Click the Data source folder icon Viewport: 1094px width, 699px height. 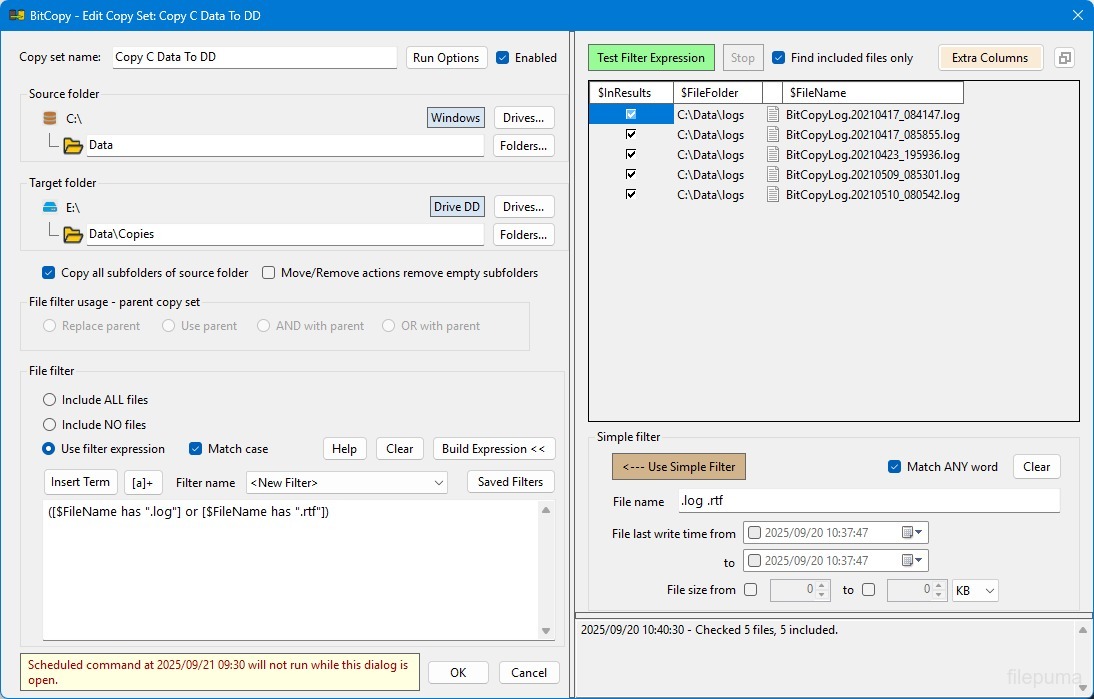[73, 146]
